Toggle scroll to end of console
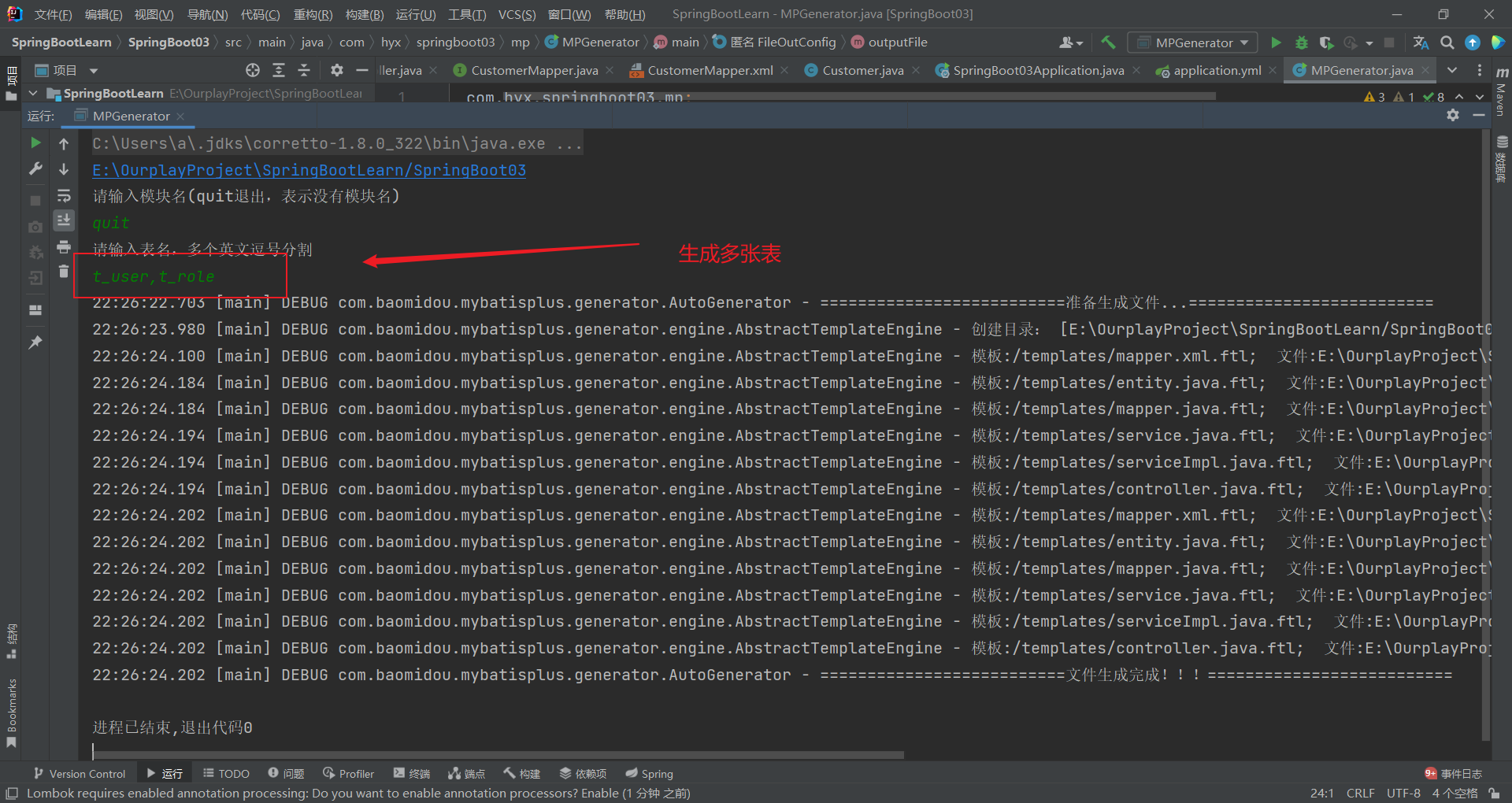The height and width of the screenshot is (803, 1512). (x=64, y=220)
